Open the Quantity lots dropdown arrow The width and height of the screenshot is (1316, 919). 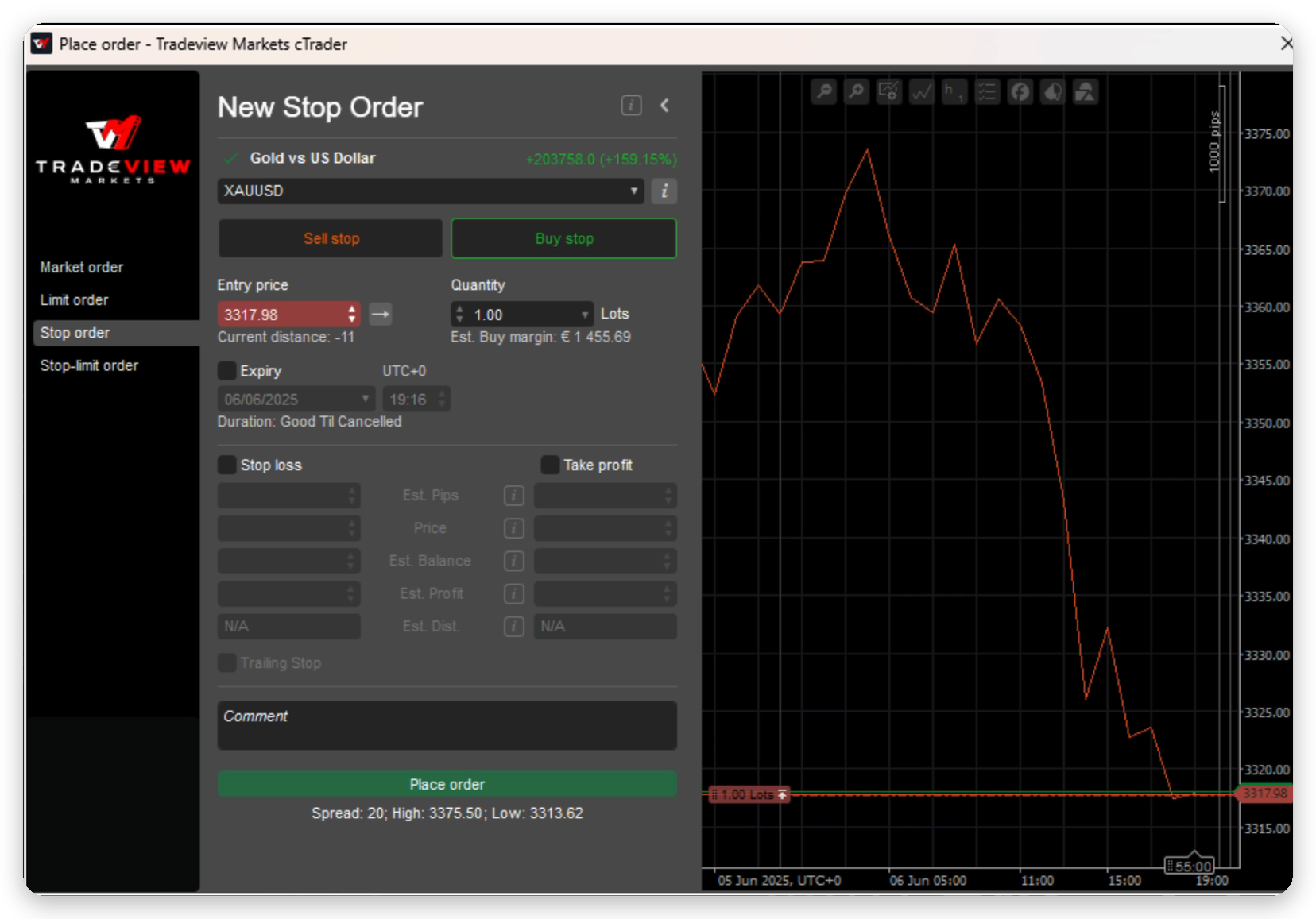point(585,315)
